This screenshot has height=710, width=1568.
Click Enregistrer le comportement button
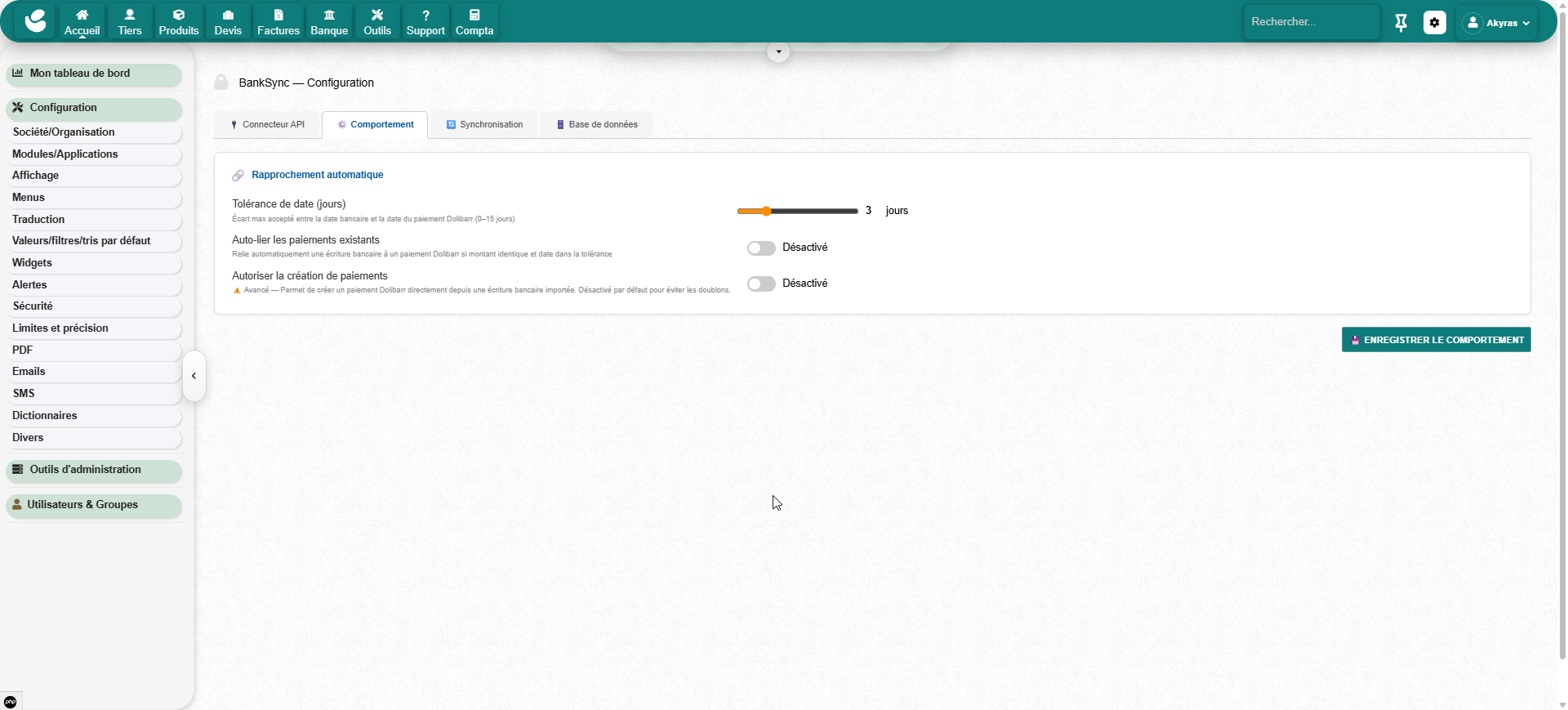pos(1436,340)
